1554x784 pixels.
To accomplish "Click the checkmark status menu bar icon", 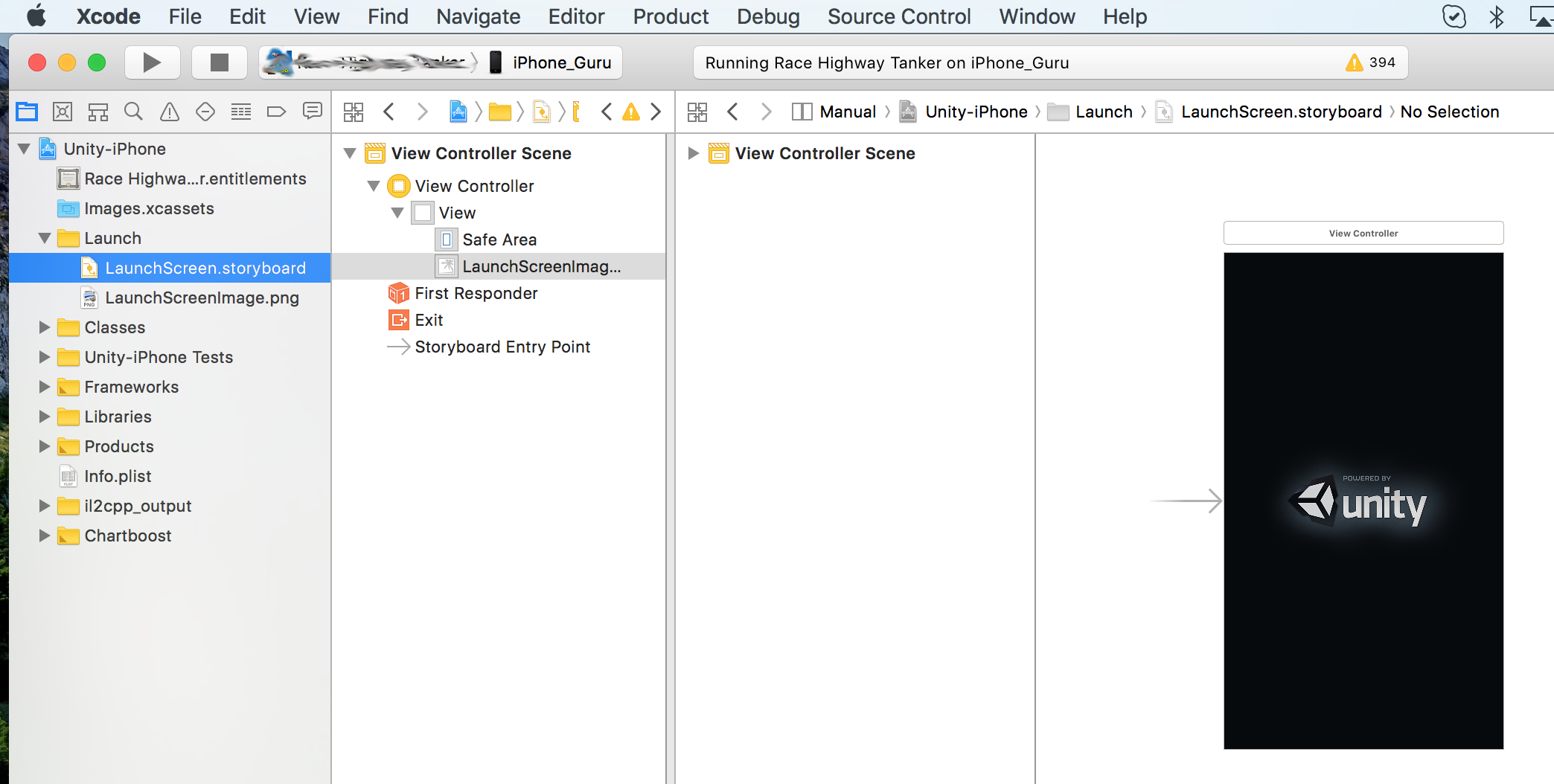I will click(1454, 16).
